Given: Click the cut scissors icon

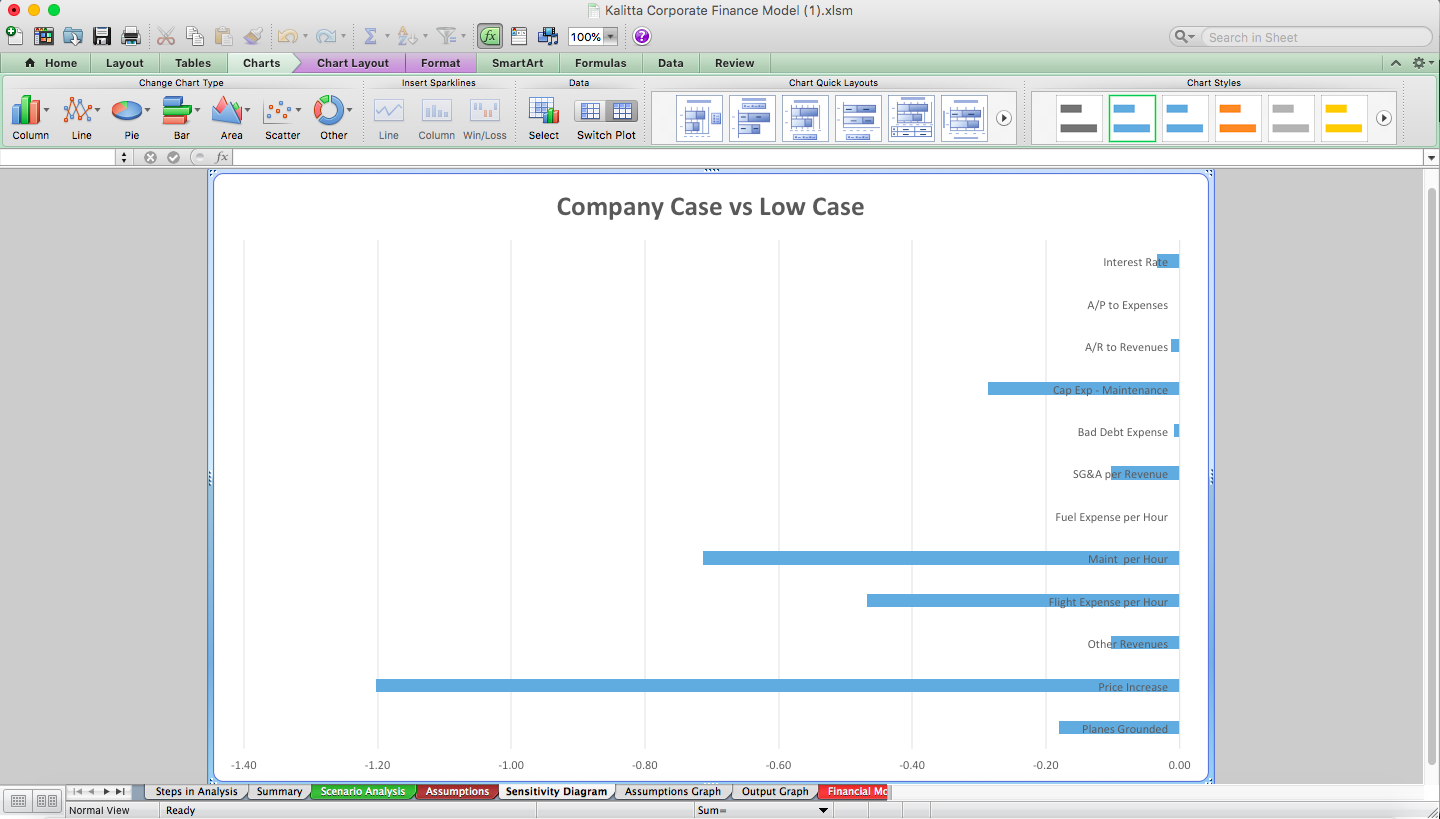Looking at the screenshot, I should pos(165,36).
